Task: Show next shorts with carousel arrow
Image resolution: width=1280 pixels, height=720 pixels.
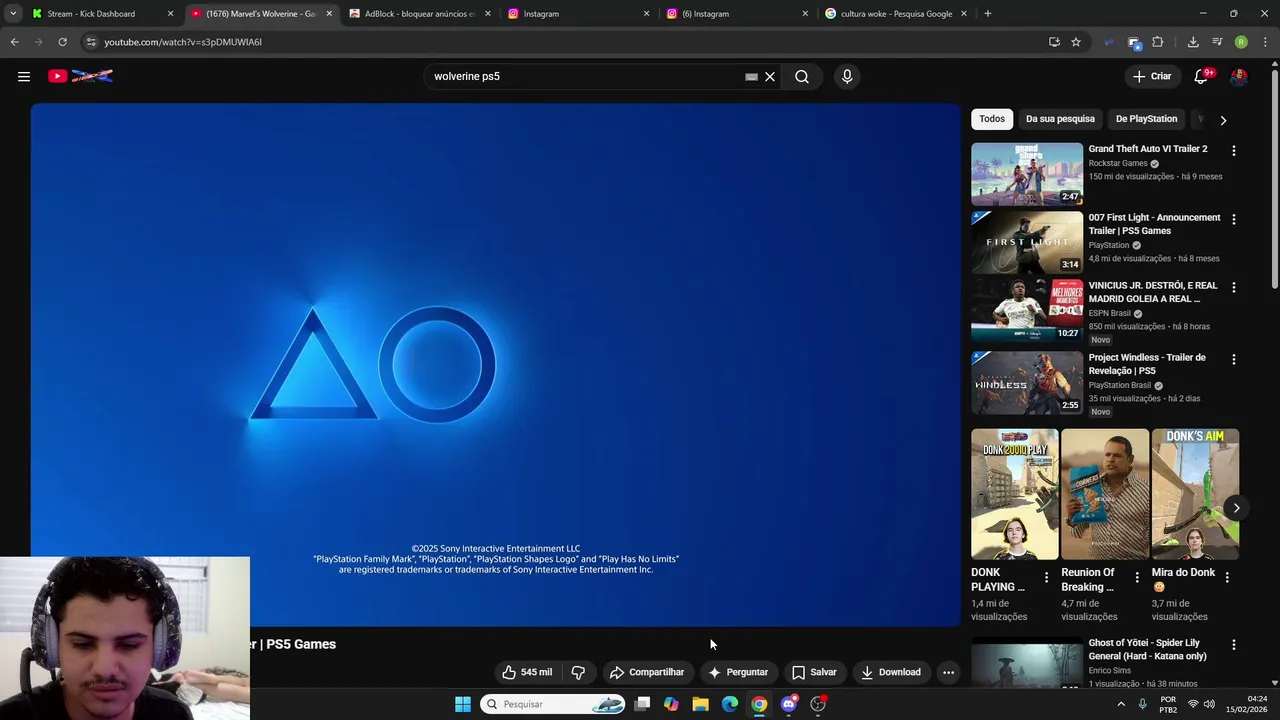Action: coord(1236,508)
